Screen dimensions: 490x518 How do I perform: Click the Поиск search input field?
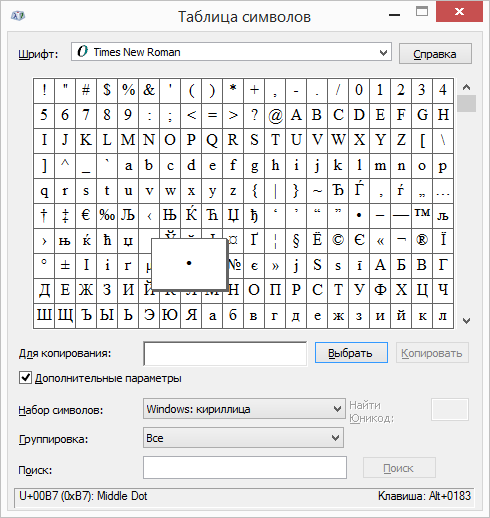pyautogui.click(x=245, y=468)
